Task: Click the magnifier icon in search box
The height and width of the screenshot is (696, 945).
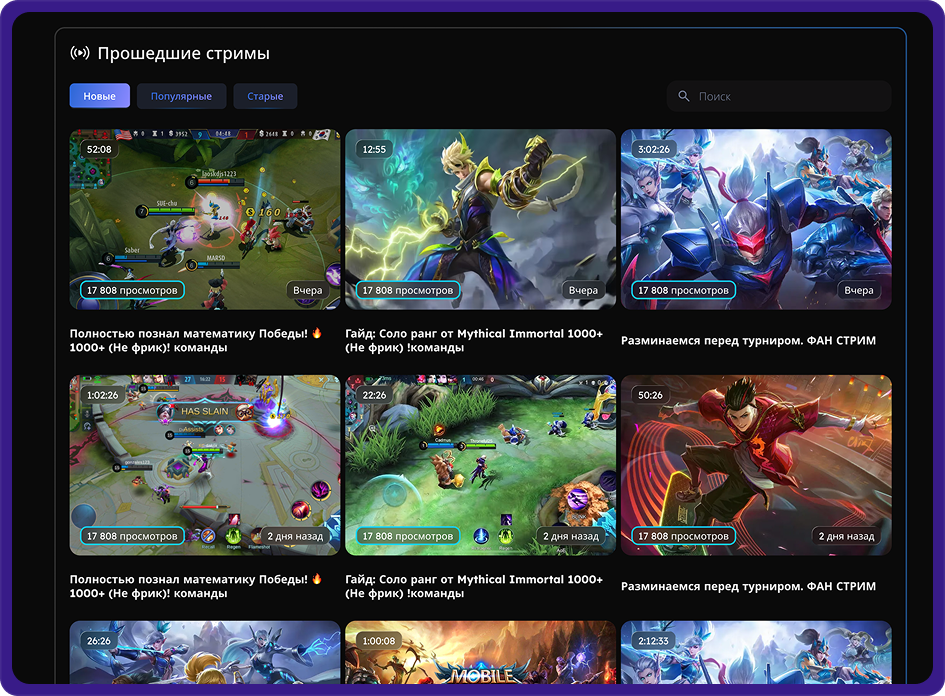Action: [683, 96]
